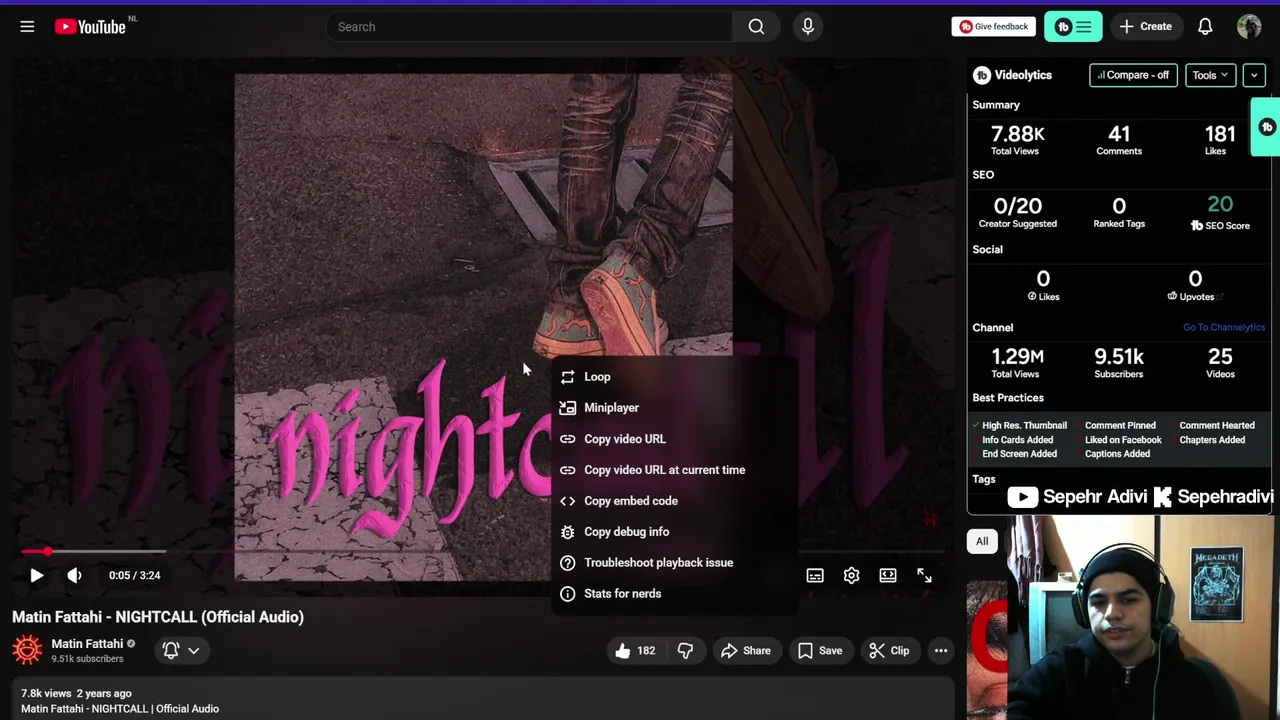Click the Troubleshoot question-mark icon
The height and width of the screenshot is (720, 1280).
[x=567, y=563]
